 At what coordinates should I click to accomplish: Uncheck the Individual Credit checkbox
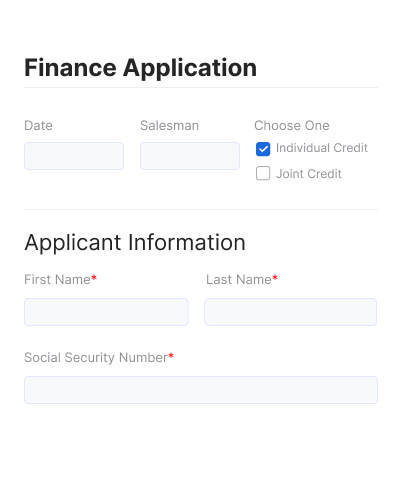pos(263,149)
